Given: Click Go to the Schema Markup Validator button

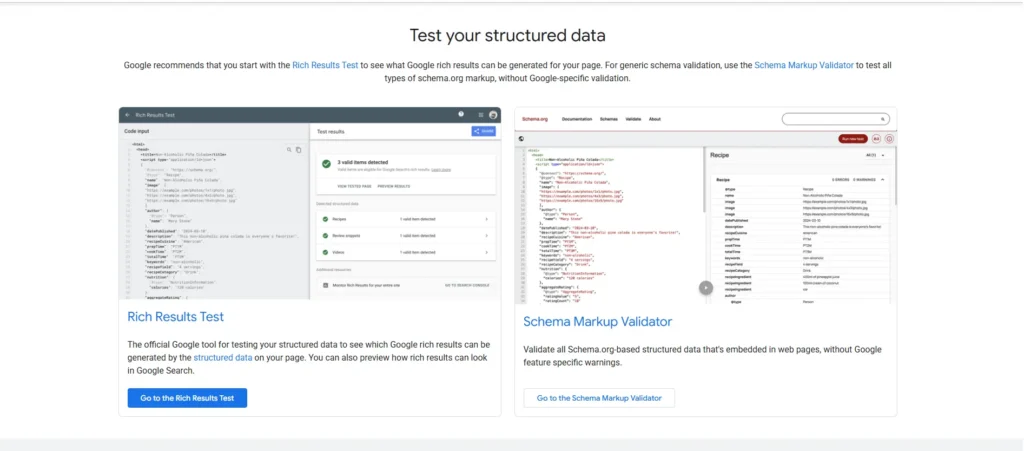Looking at the screenshot, I should (x=599, y=398).
